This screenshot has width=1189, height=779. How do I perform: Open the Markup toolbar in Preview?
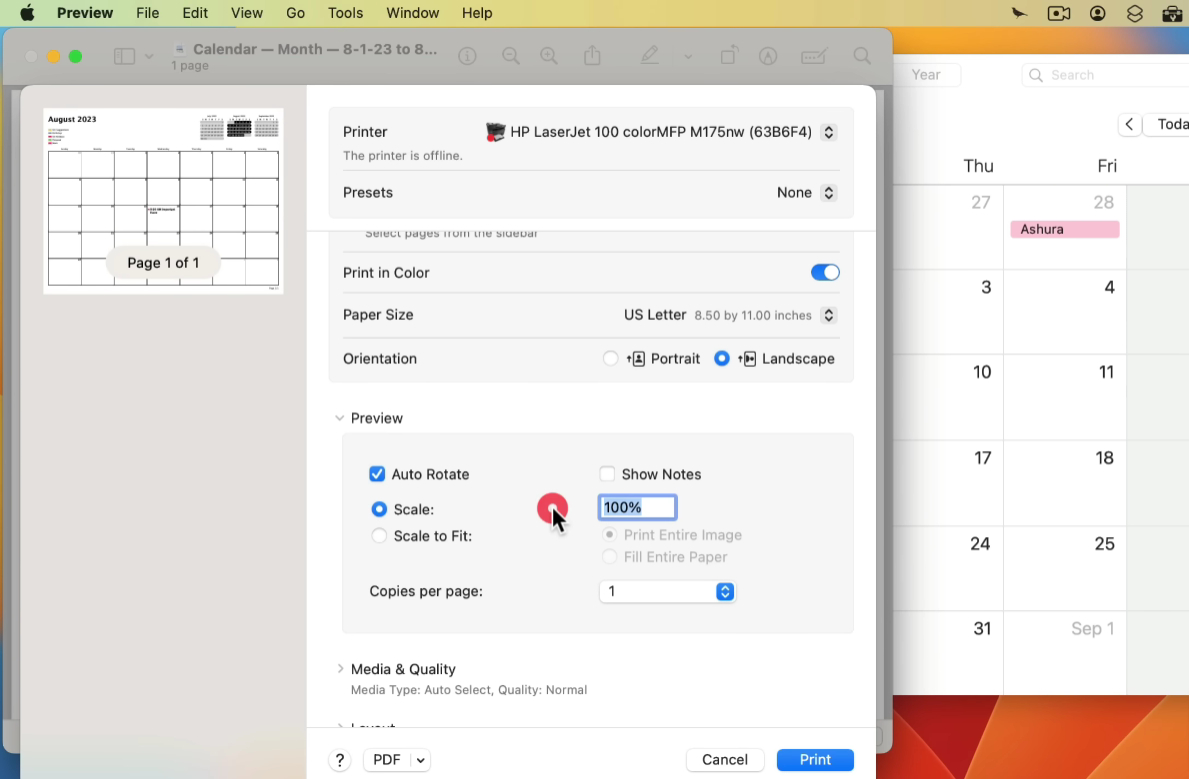coord(649,56)
